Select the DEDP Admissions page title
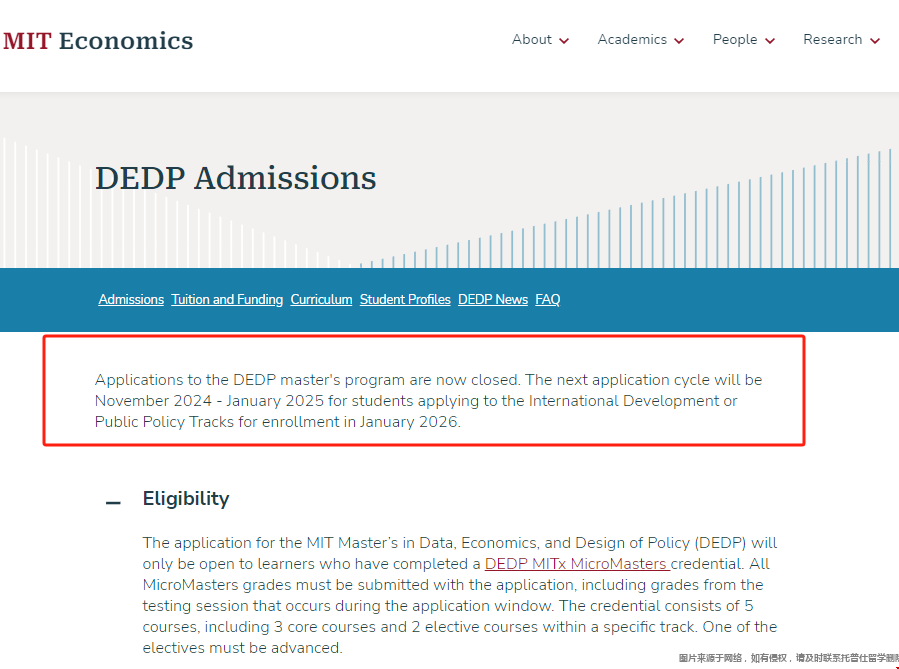 click(236, 178)
